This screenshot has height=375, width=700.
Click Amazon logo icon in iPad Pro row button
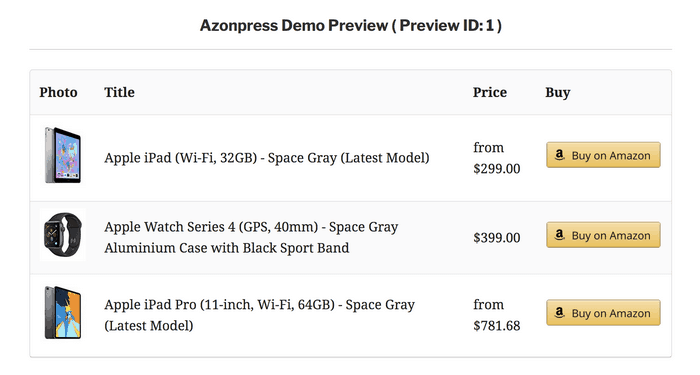pos(559,312)
